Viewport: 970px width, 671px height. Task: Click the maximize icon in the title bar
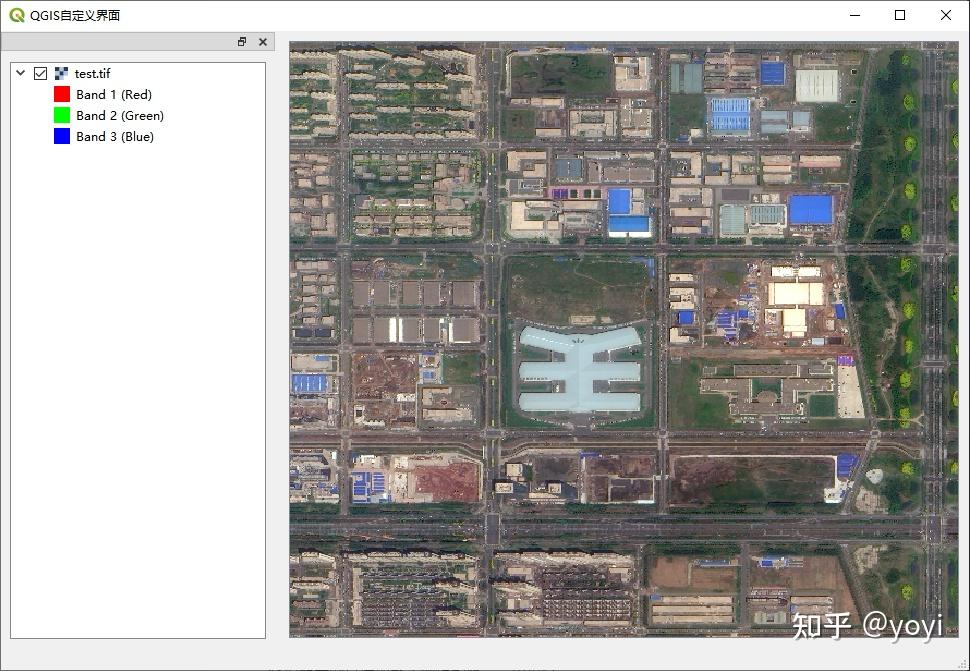(x=899, y=15)
